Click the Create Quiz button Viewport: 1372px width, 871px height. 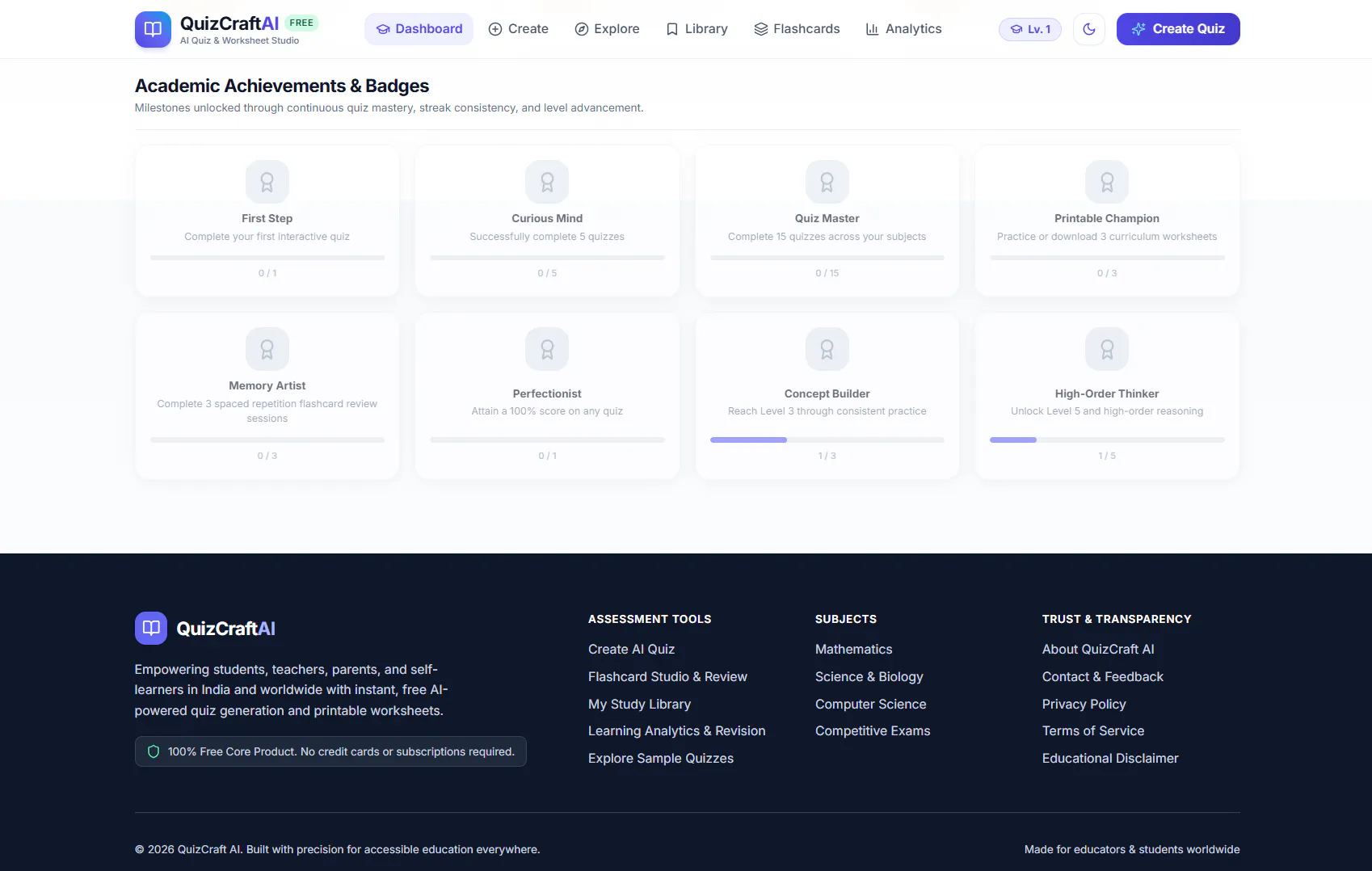[1178, 29]
